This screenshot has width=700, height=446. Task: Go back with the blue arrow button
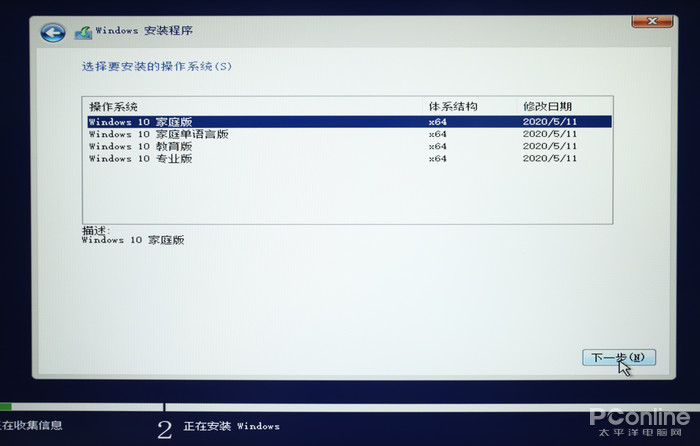[x=53, y=33]
